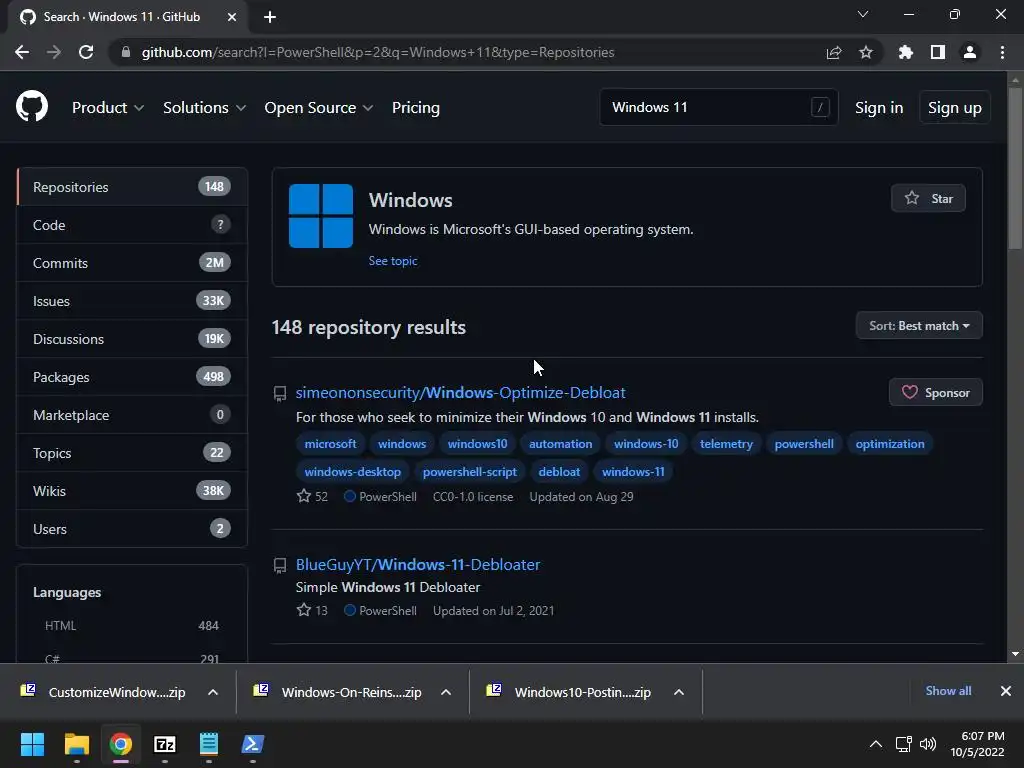
Task: Open the Notepad taskbar icon
Action: click(209, 744)
